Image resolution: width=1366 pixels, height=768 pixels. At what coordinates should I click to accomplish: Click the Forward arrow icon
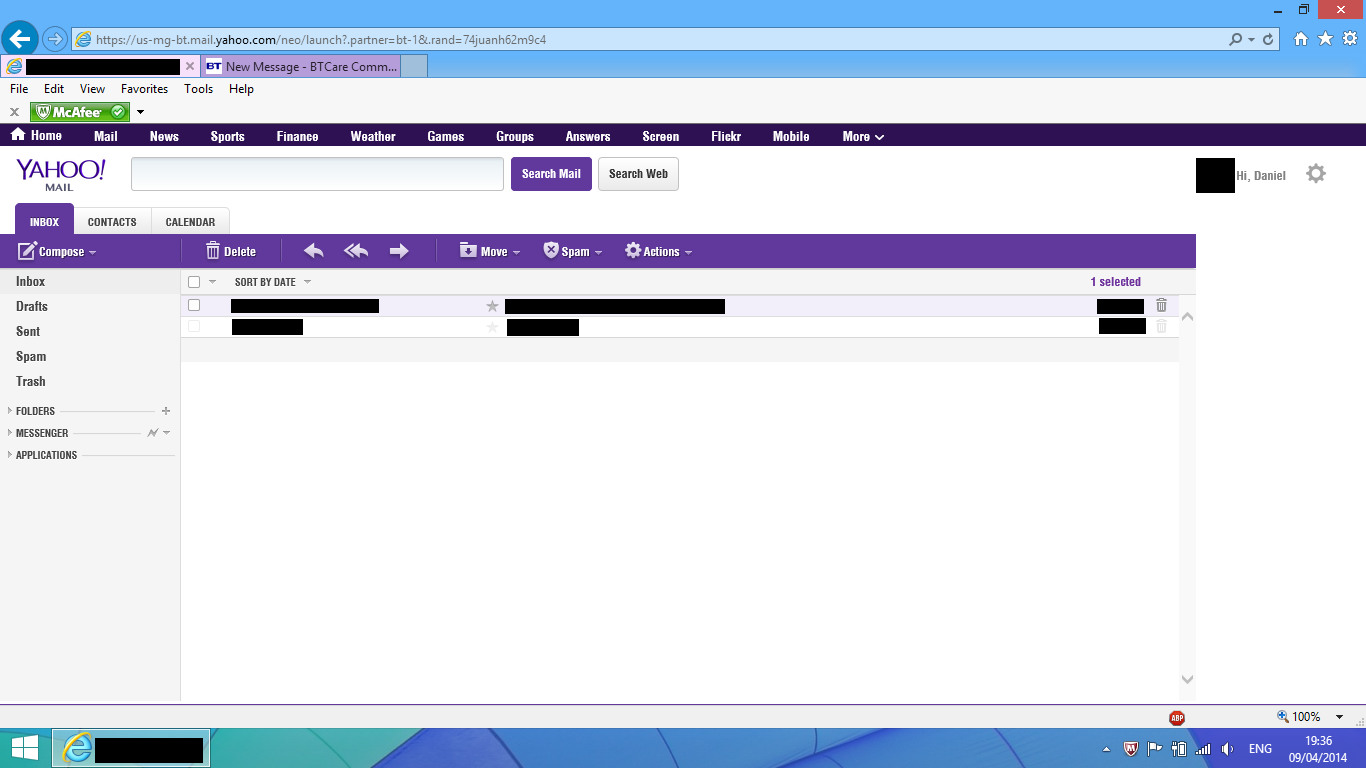click(x=399, y=251)
